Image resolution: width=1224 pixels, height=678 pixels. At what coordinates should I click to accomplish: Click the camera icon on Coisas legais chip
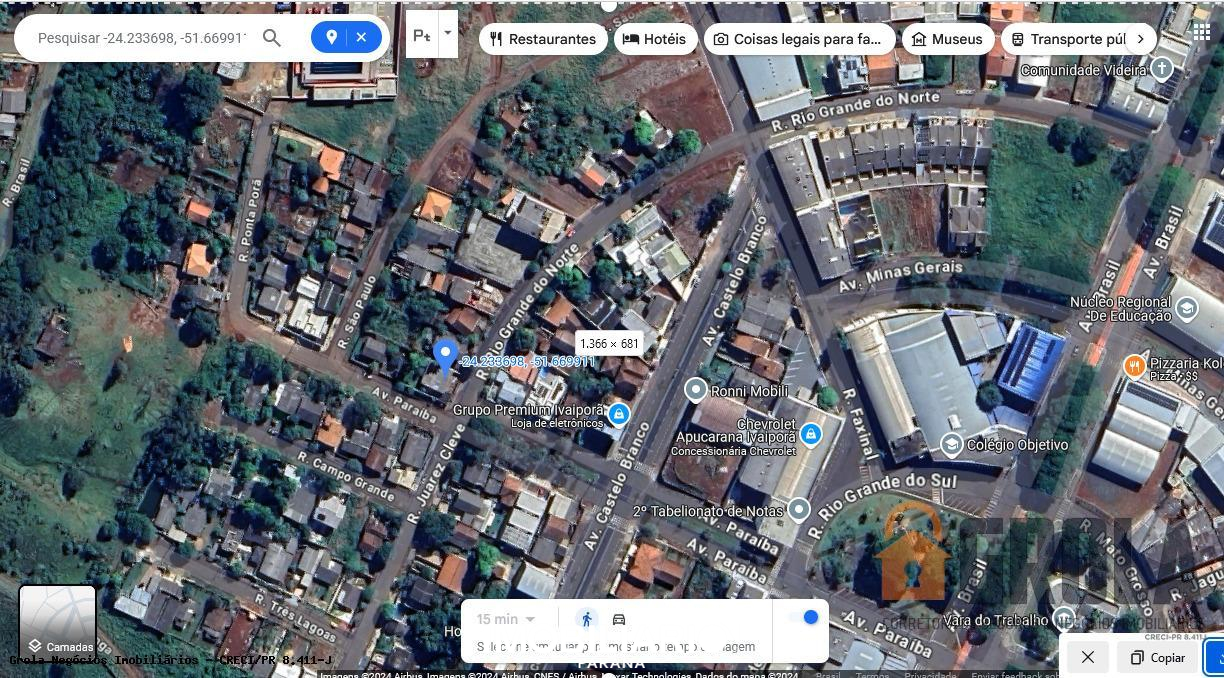[x=722, y=39]
